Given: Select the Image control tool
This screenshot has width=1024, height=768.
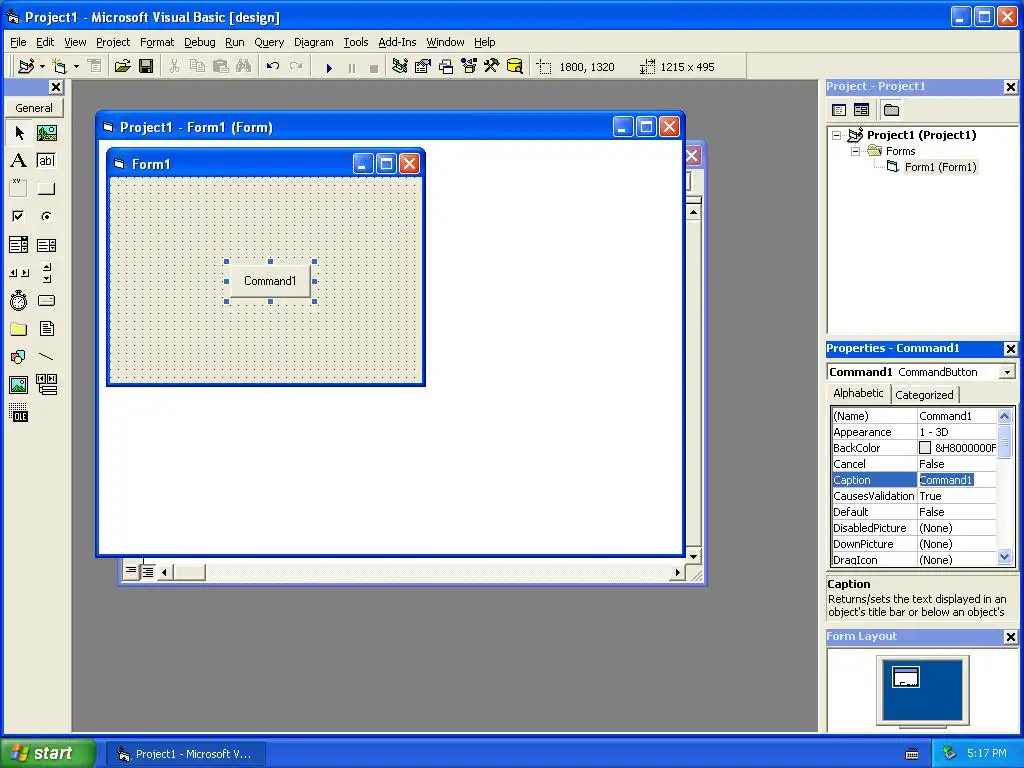Looking at the screenshot, I should 19,385.
